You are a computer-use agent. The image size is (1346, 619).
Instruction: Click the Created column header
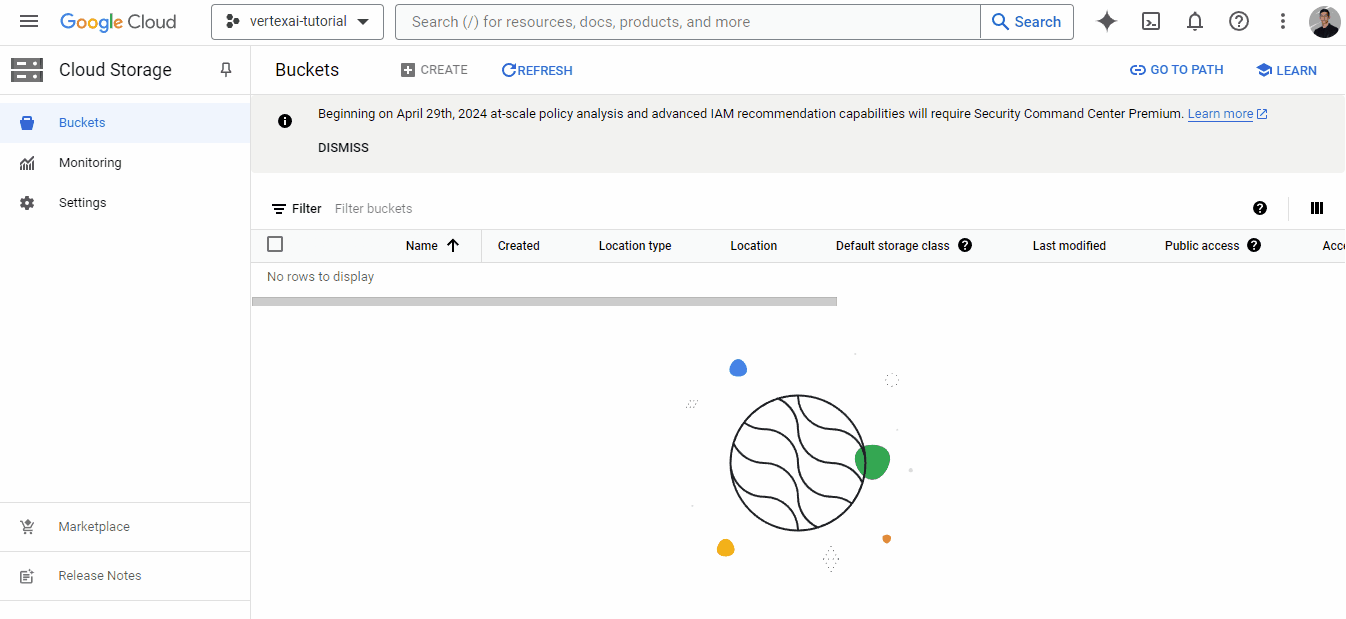click(519, 246)
